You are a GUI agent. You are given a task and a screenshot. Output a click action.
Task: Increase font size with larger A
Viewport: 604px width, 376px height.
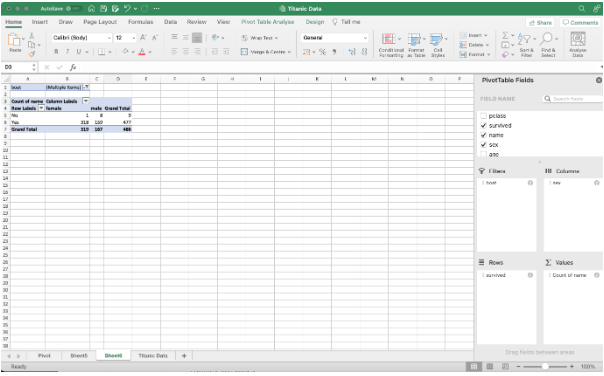143,37
